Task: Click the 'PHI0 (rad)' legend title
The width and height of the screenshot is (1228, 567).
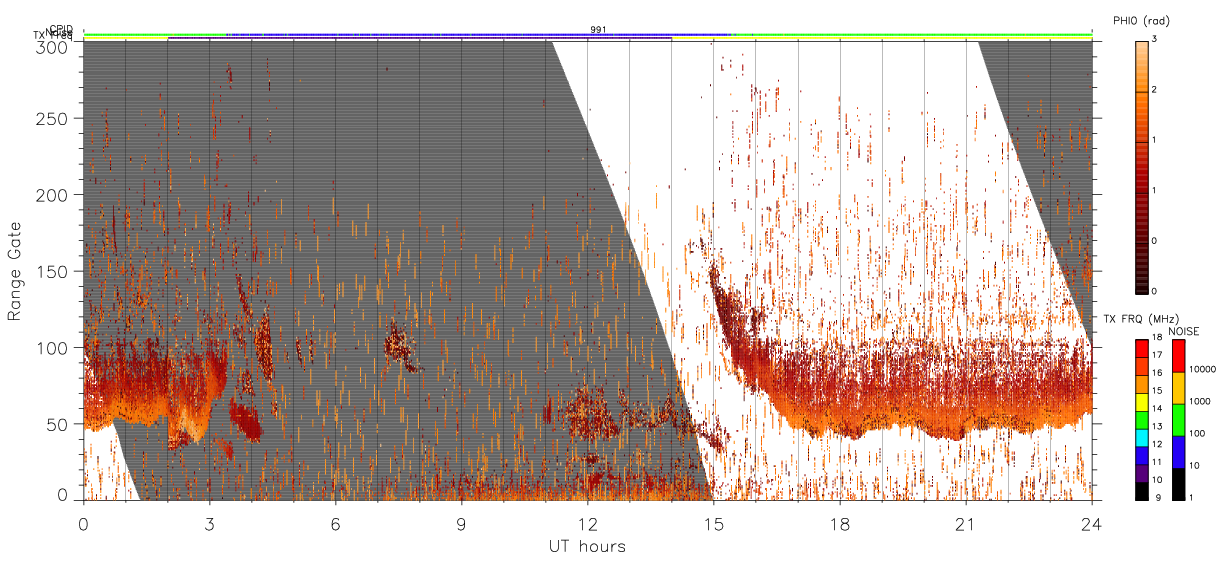Action: click(1142, 21)
